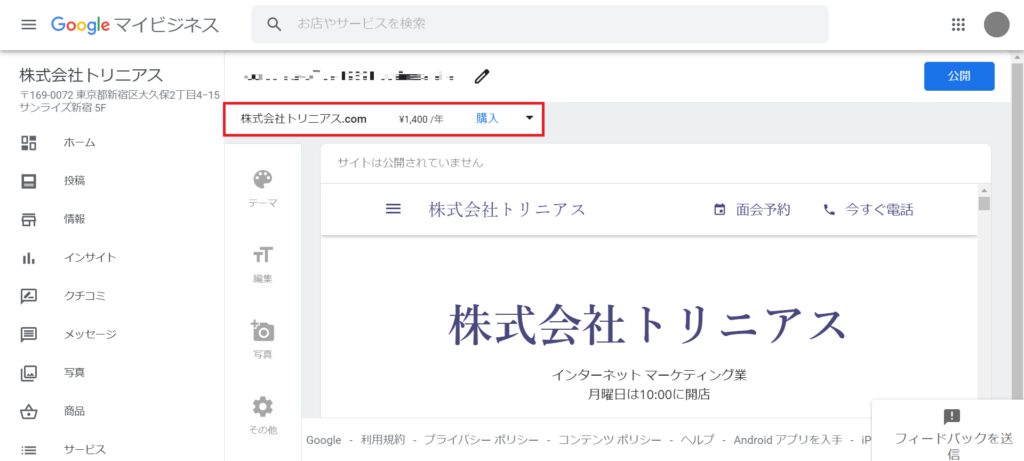The height and width of the screenshot is (461, 1024).
Task: Select インサイト in the sidebar
Action: coord(90,258)
